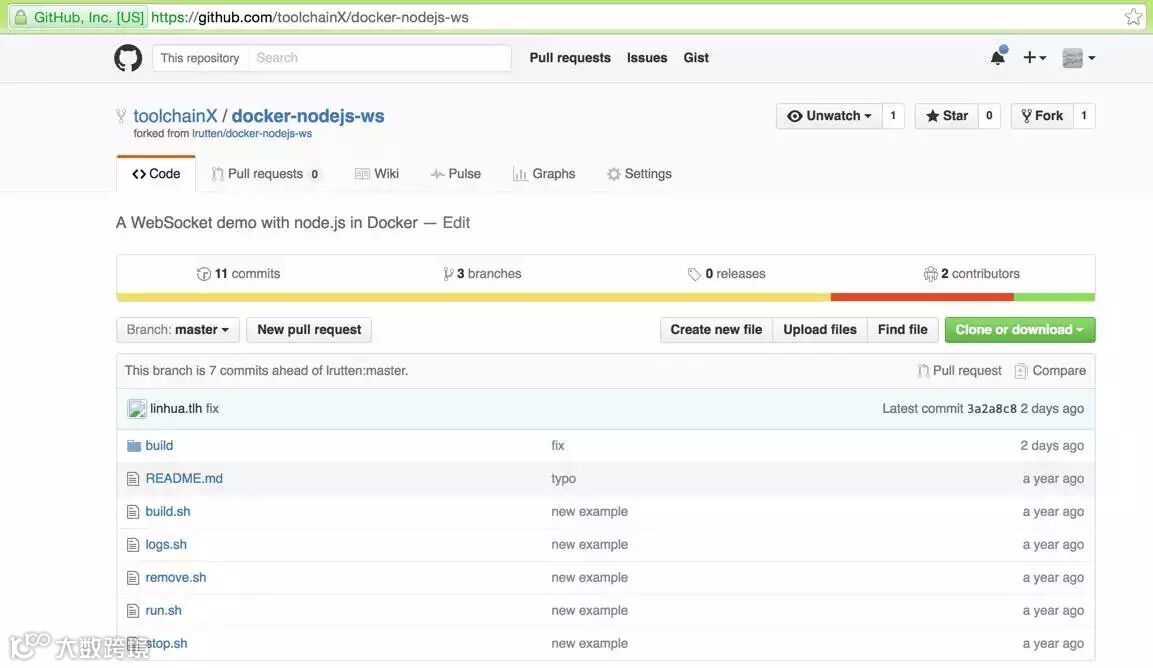
Task: Click the commits history clock icon
Action: click(204, 274)
